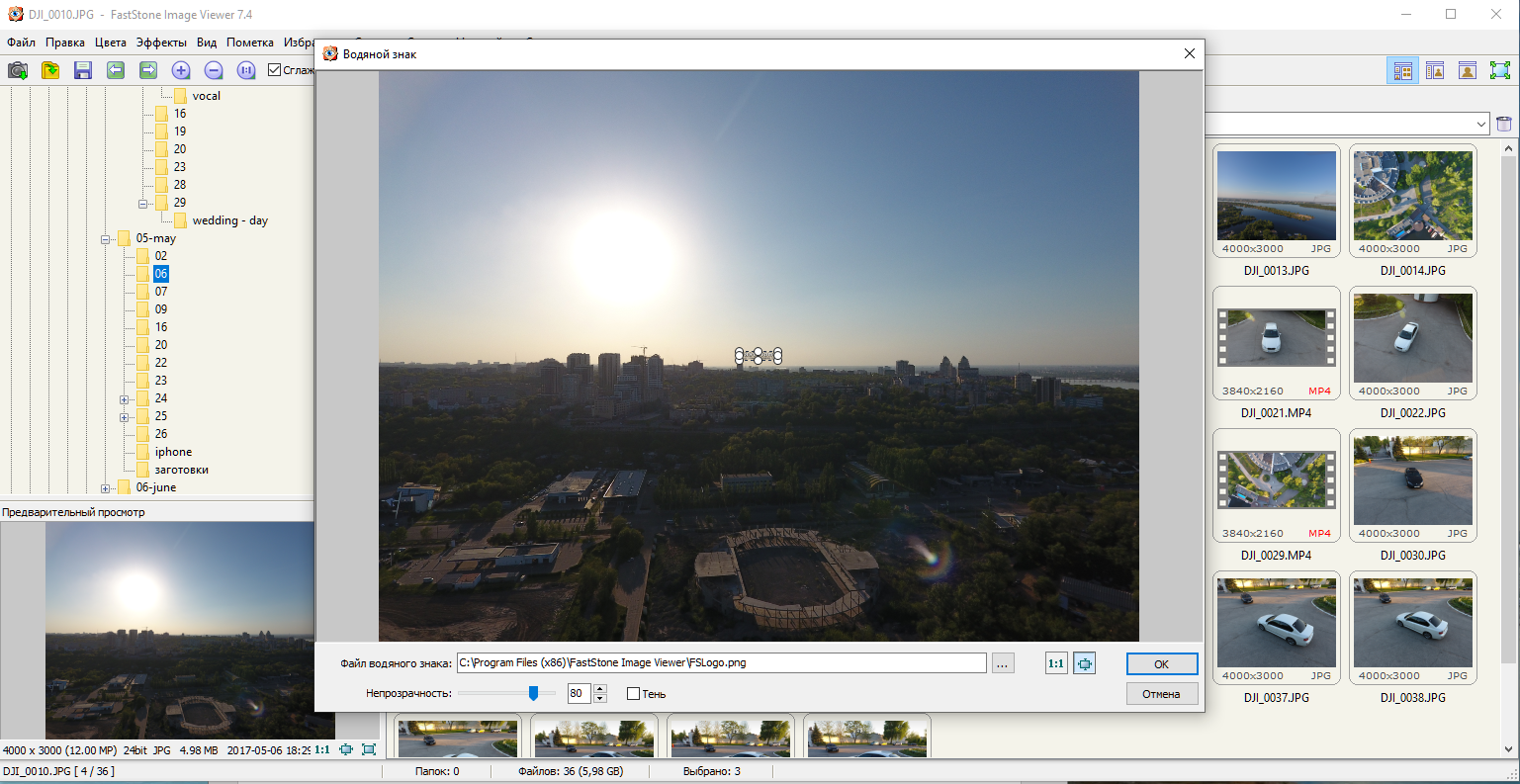This screenshot has width=1520, height=784.
Task: Expand the folder 24 tree node
Action: [124, 398]
